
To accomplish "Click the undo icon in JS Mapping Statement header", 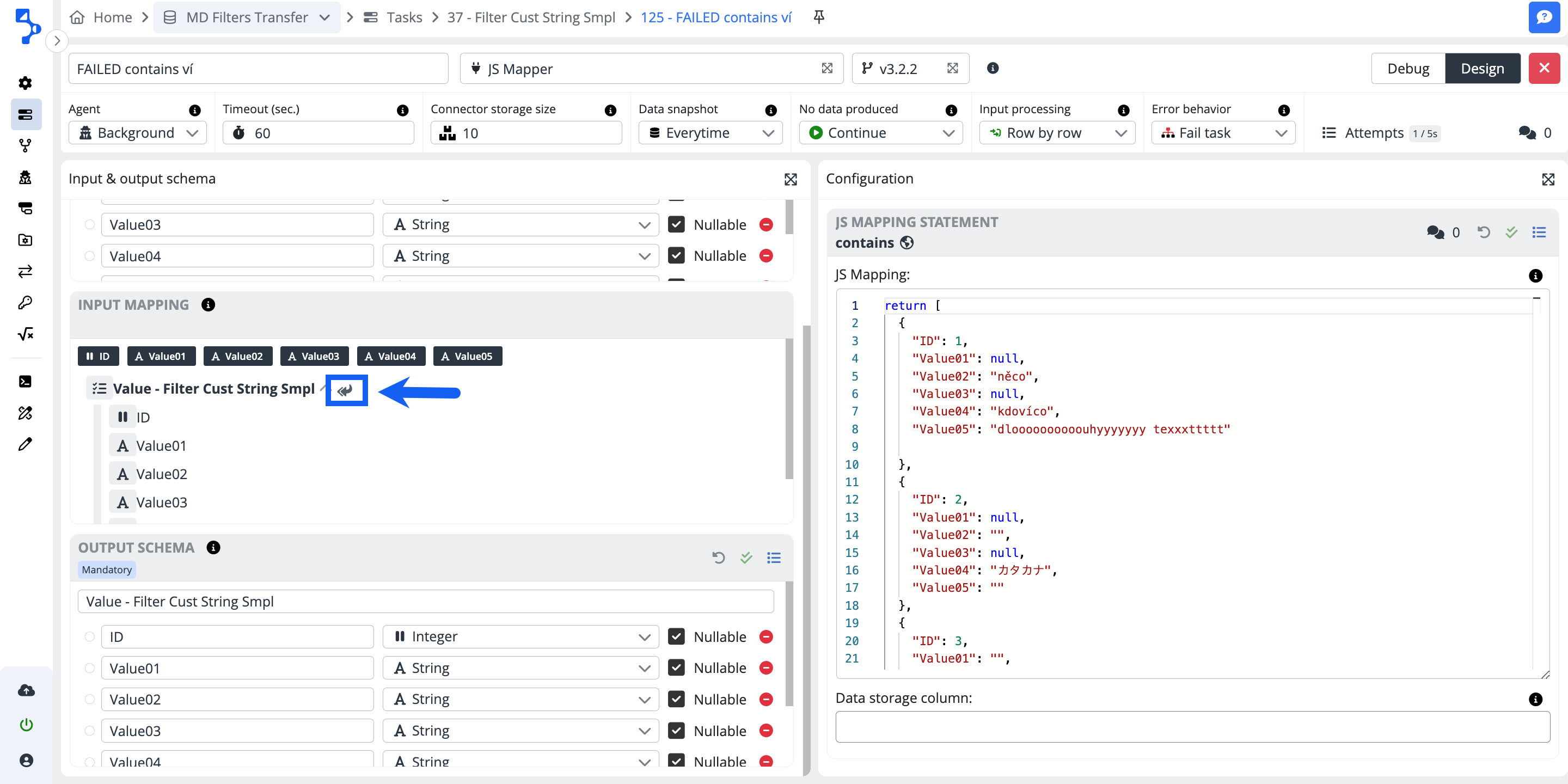I will point(1484,232).
